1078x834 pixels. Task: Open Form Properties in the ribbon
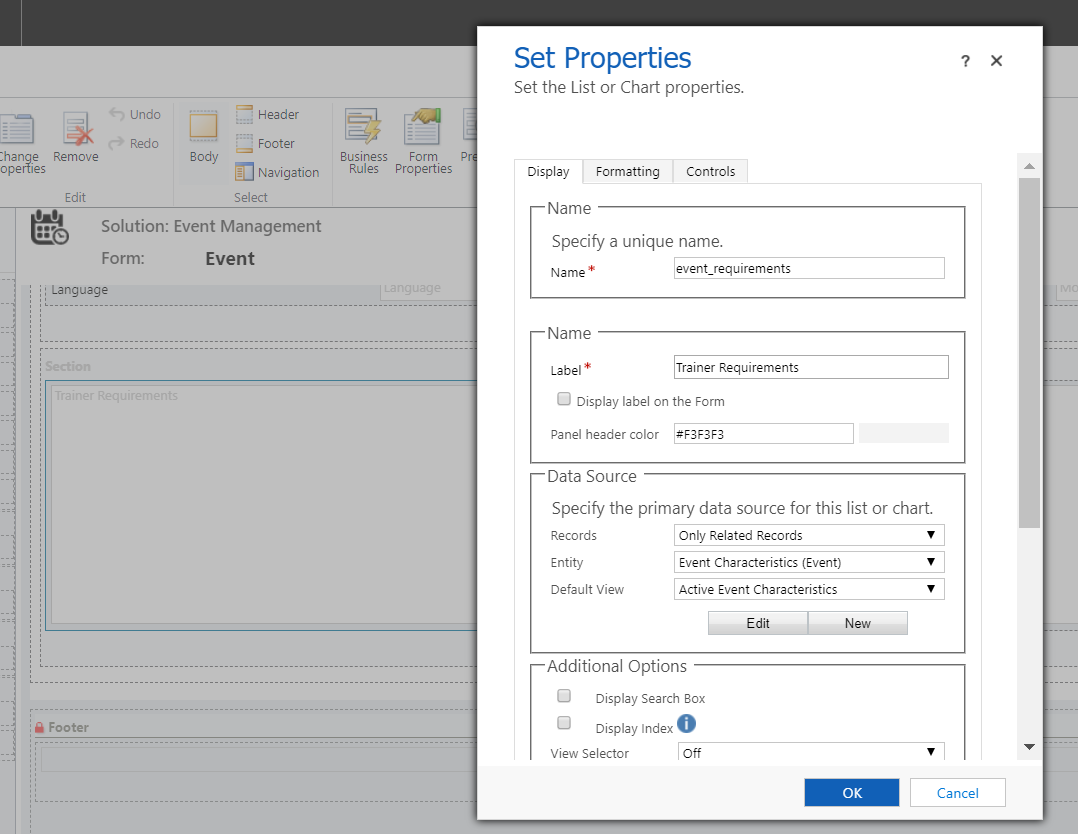click(423, 129)
